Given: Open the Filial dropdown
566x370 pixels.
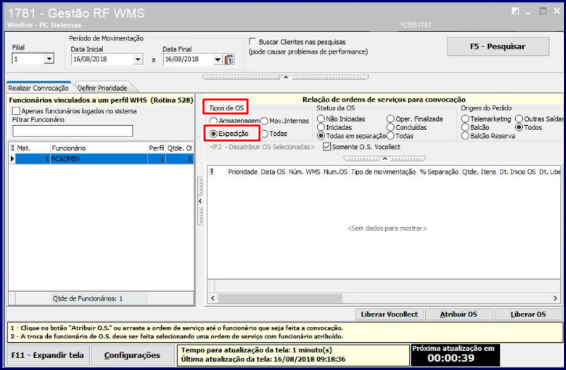Looking at the screenshot, I should click(49, 58).
